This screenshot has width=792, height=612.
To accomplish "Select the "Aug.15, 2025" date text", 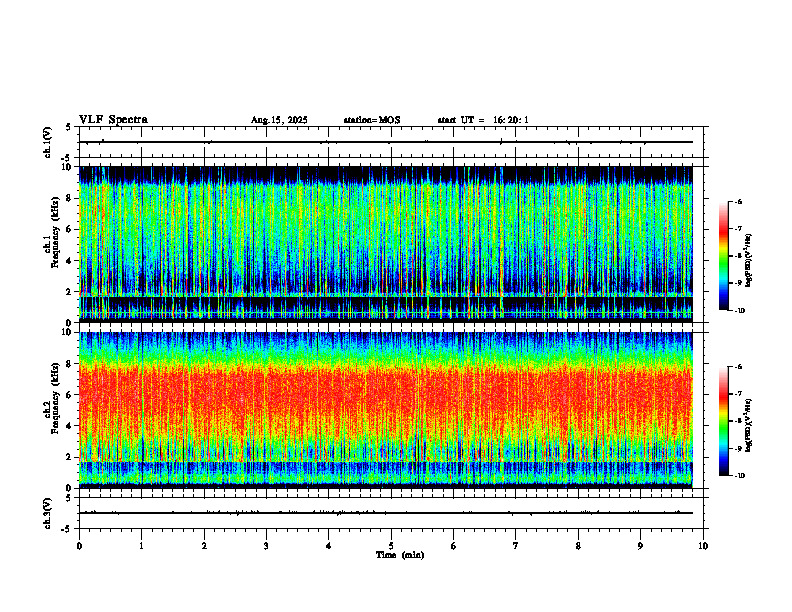I will point(279,120).
